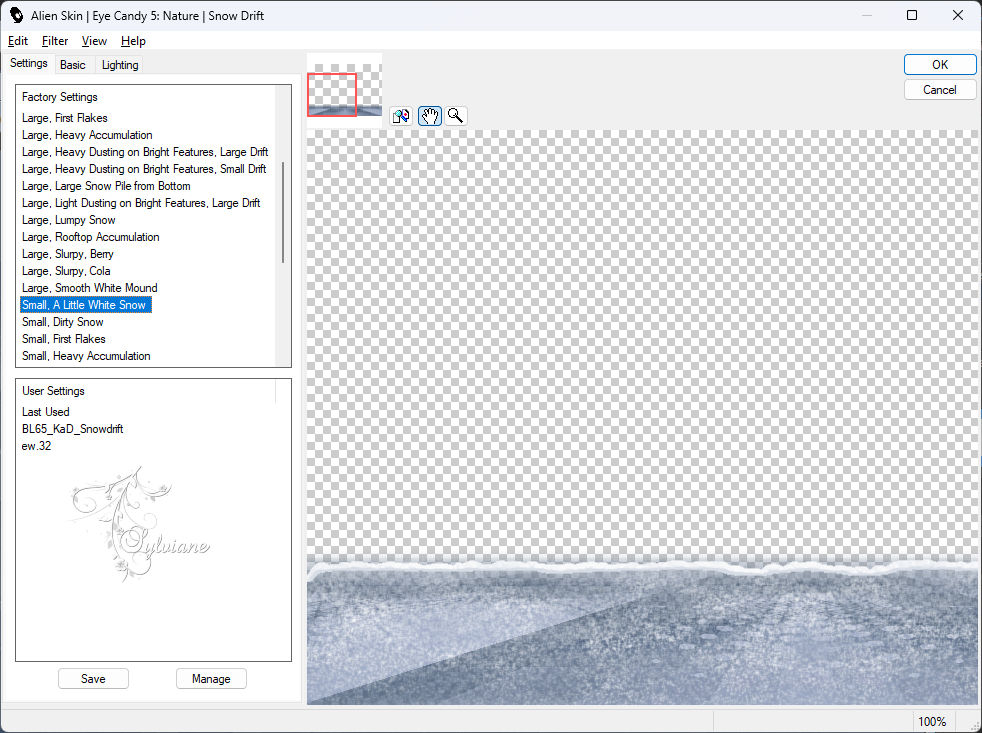This screenshot has width=982, height=733.
Task: Click the Factory Settings header
Action: tap(59, 96)
